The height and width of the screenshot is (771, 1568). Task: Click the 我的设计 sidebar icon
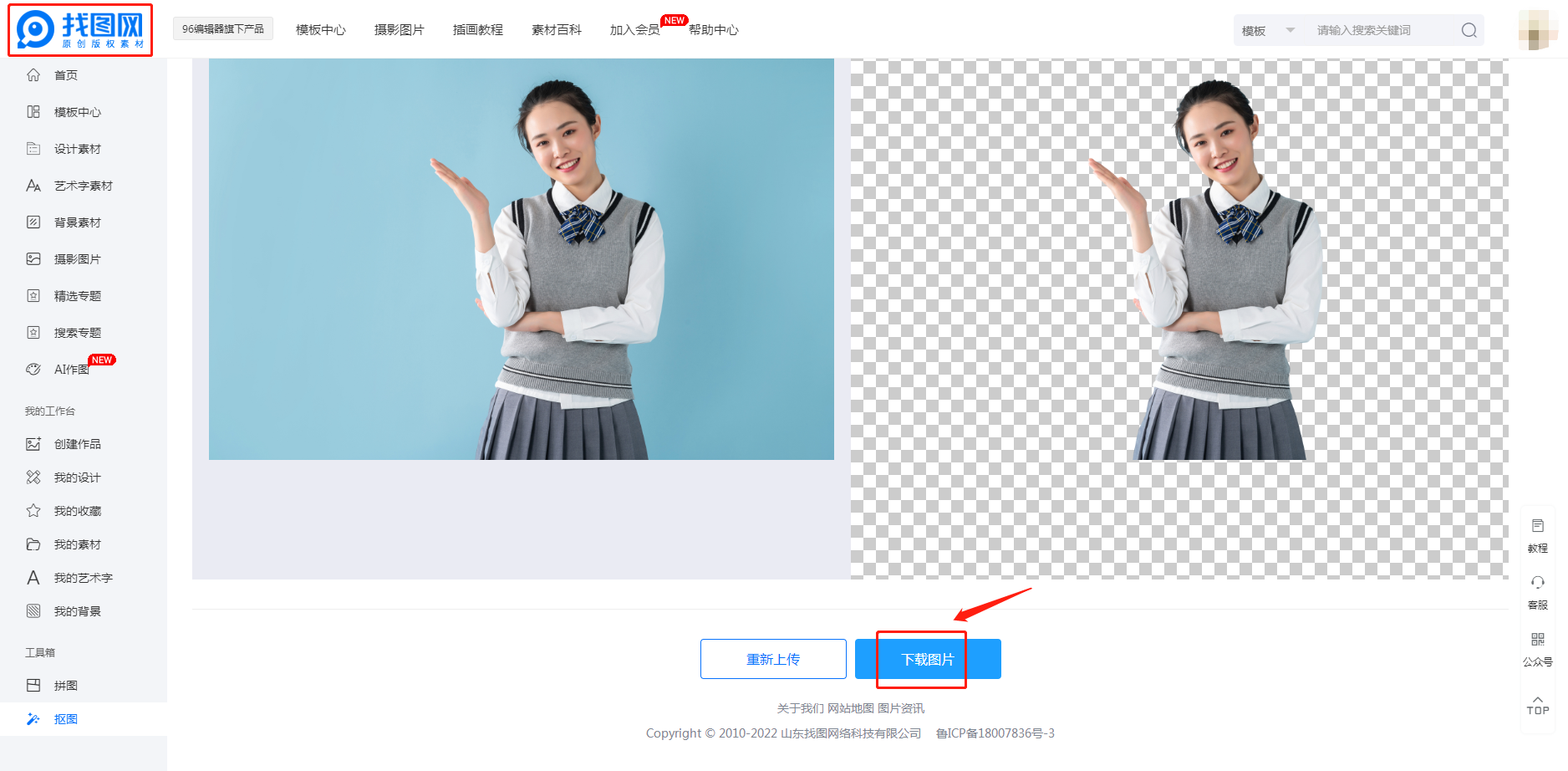(x=33, y=477)
